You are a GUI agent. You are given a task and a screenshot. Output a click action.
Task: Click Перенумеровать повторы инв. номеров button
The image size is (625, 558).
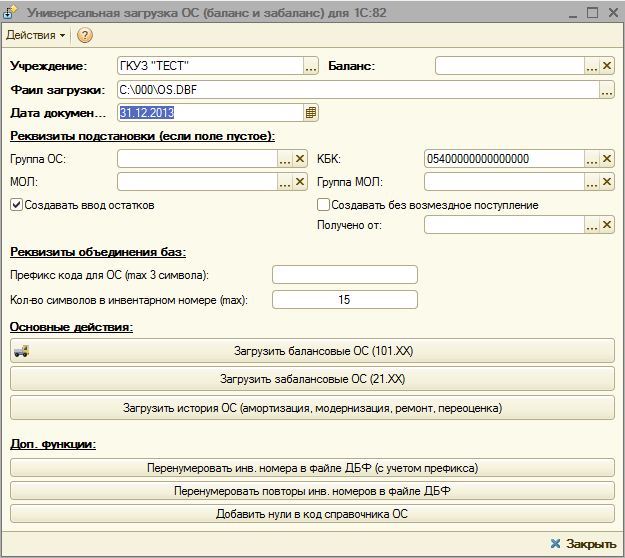[x=312, y=491]
